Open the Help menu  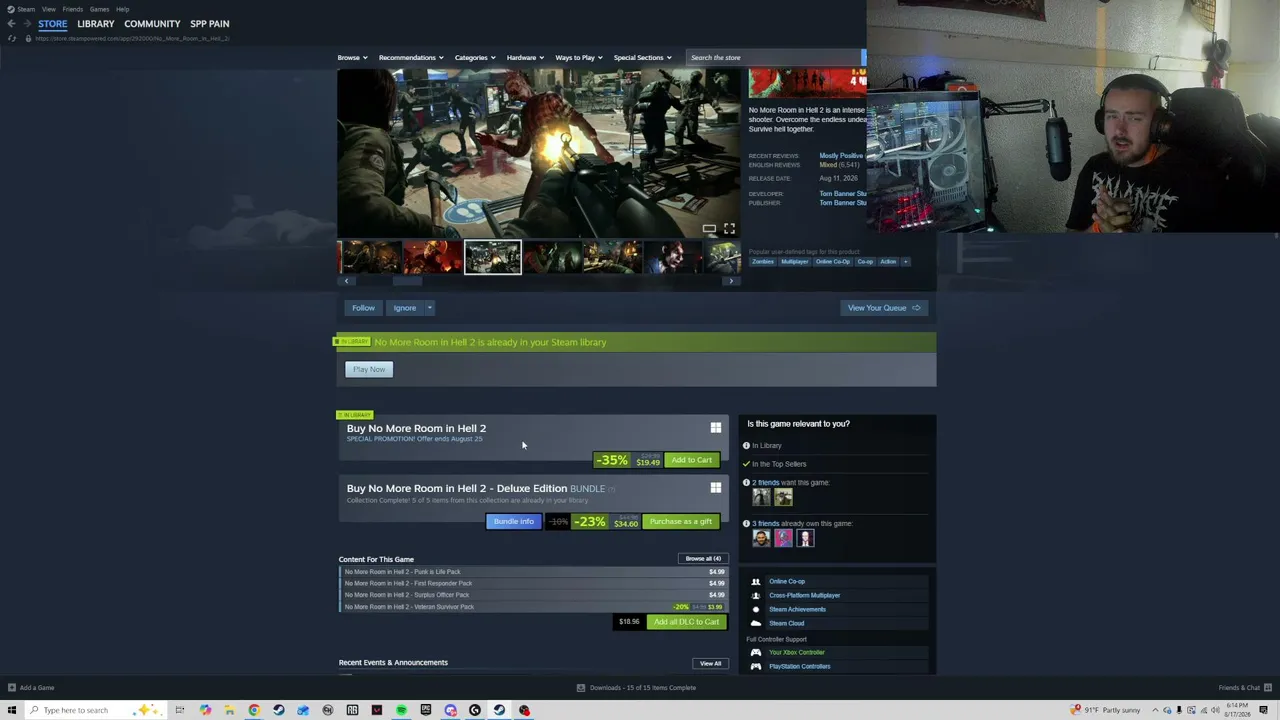pos(122,9)
